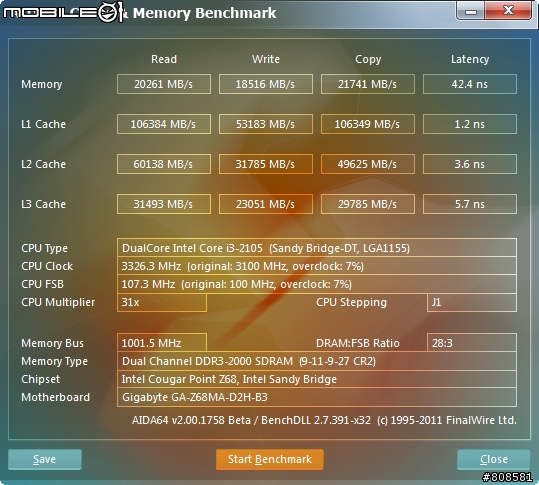Select L3 Cache Write 23051 MB/s
The width and height of the screenshot is (539, 485).
point(266,204)
